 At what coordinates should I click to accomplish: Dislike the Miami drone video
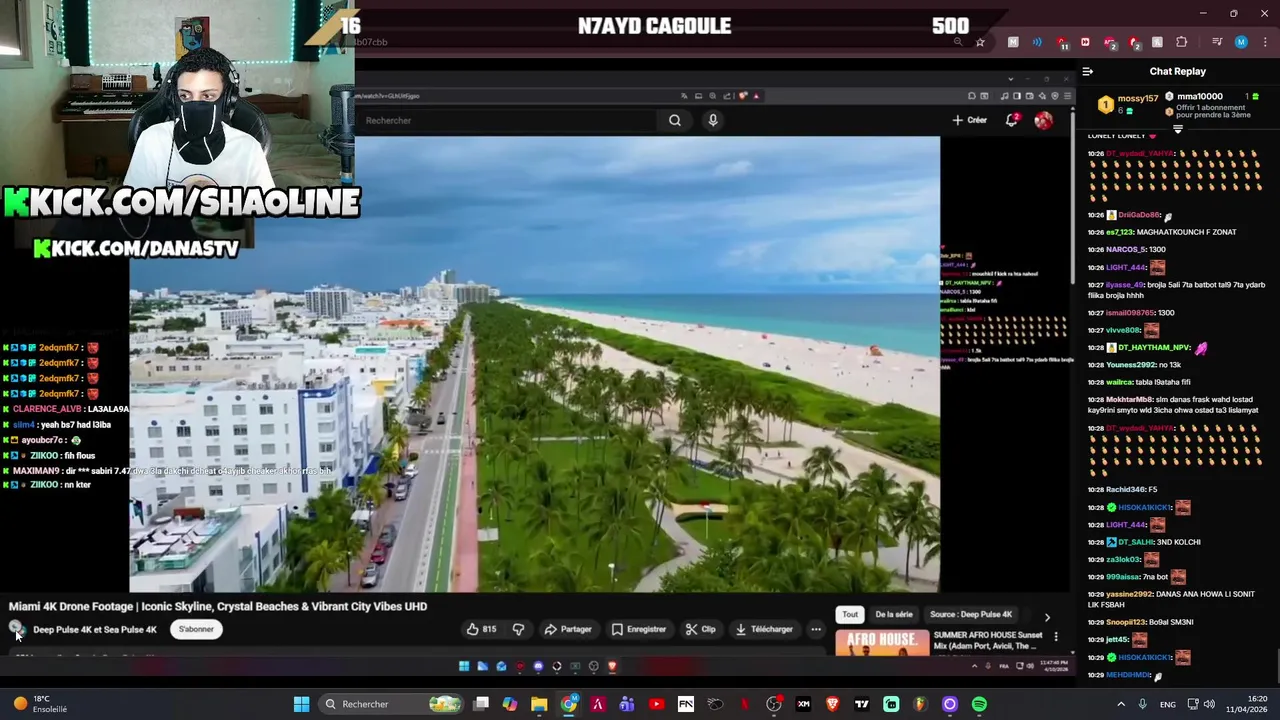pyautogui.click(x=518, y=629)
